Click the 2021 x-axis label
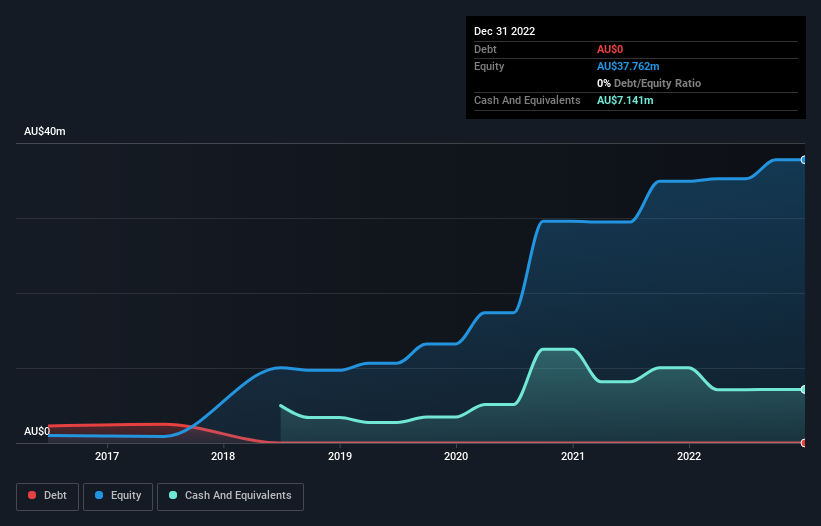 click(573, 456)
